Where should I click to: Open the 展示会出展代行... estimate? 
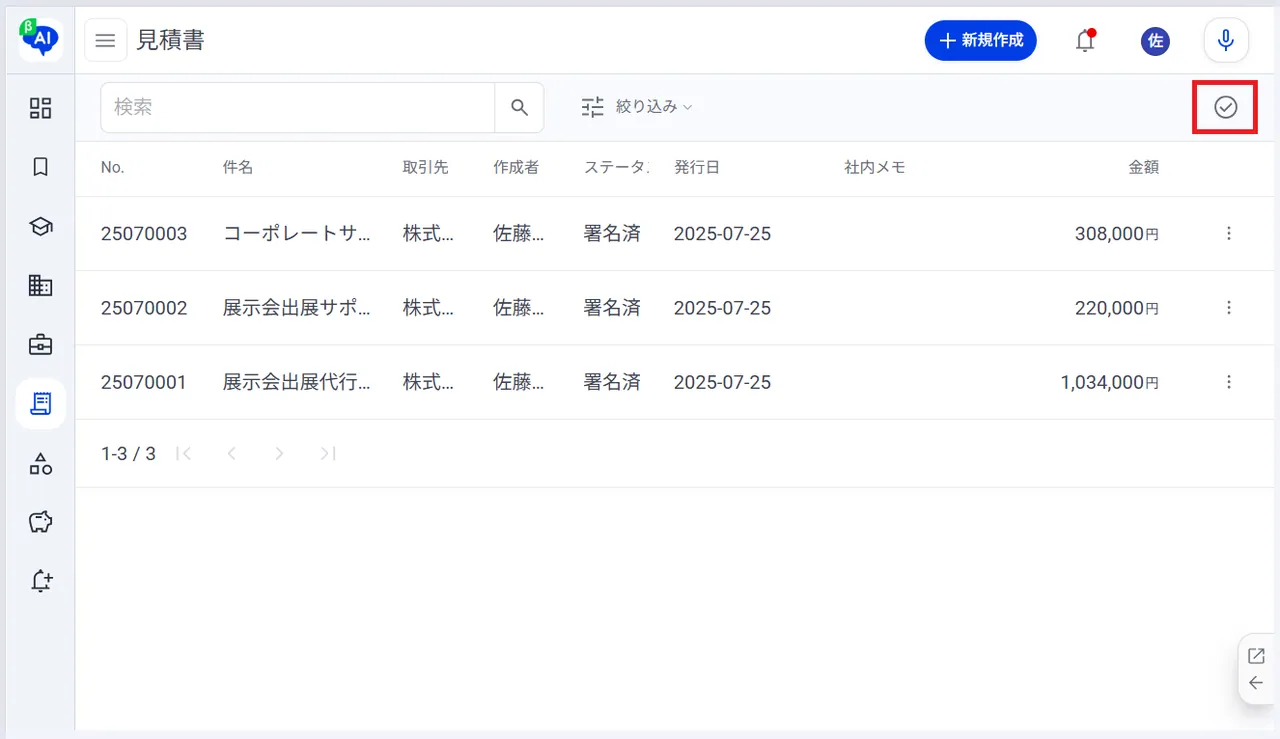coord(297,382)
